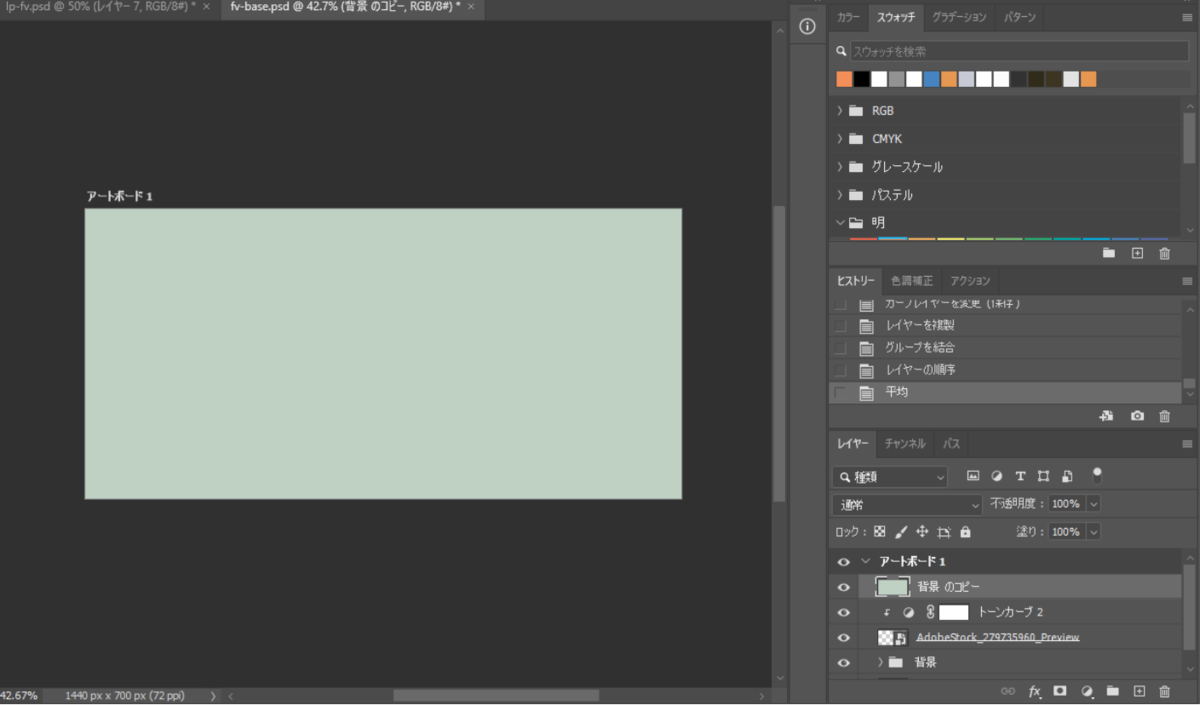Open the Swatches panel menu
The image size is (1200, 705).
1187,17
